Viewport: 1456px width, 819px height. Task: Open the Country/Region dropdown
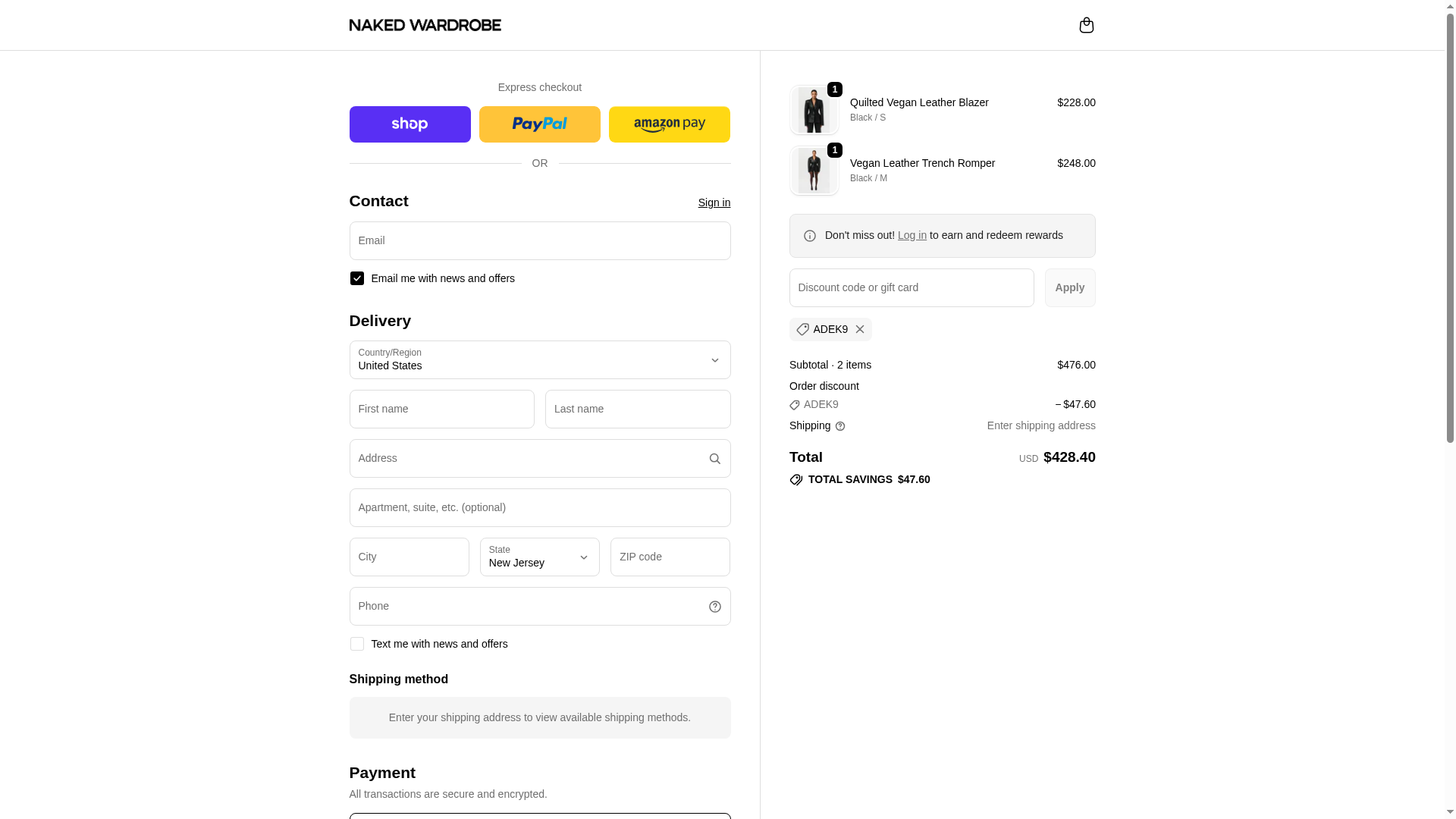[539, 360]
